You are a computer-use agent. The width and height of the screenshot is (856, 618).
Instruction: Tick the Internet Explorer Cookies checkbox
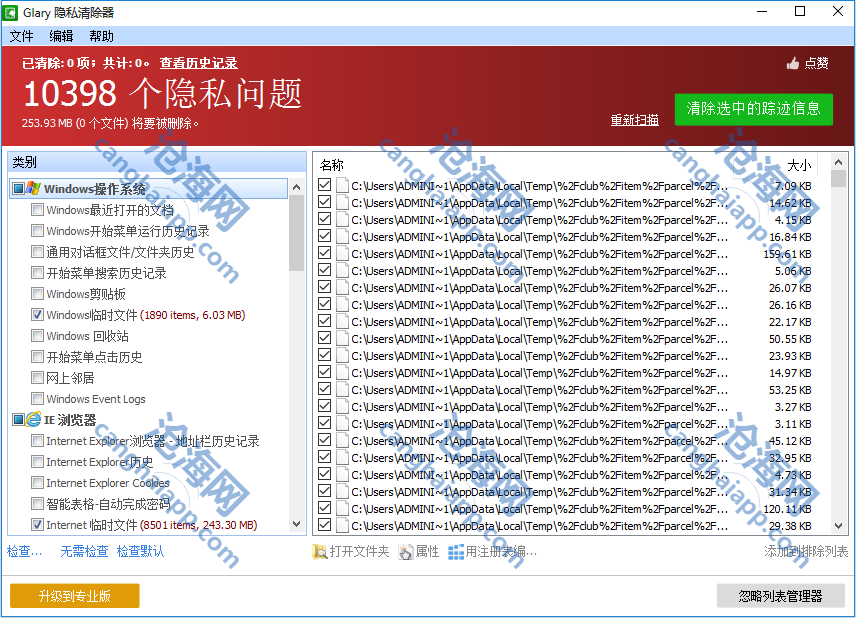[37, 483]
